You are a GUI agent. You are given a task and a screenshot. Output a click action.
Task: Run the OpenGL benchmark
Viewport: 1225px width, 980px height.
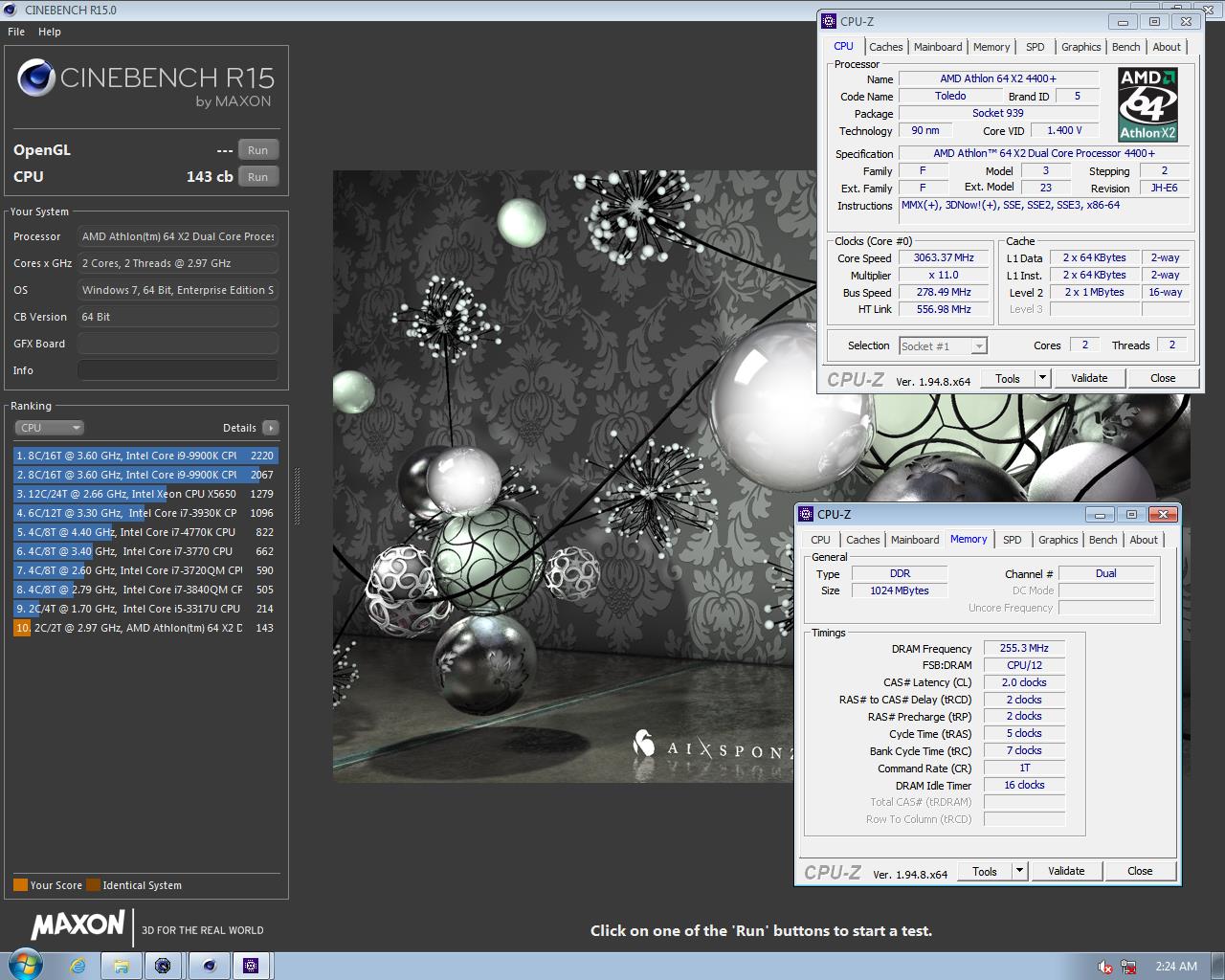[258, 150]
